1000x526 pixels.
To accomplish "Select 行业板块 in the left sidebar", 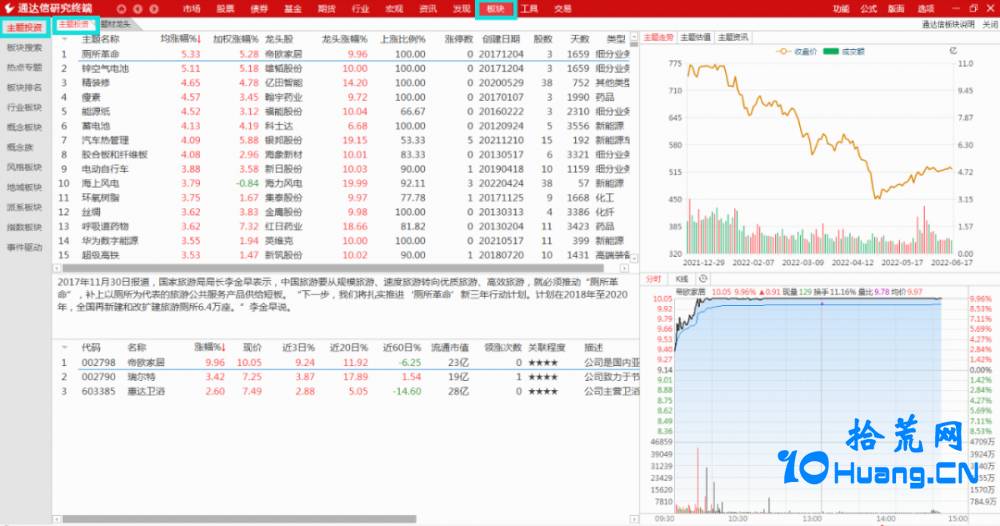I will [x=24, y=108].
